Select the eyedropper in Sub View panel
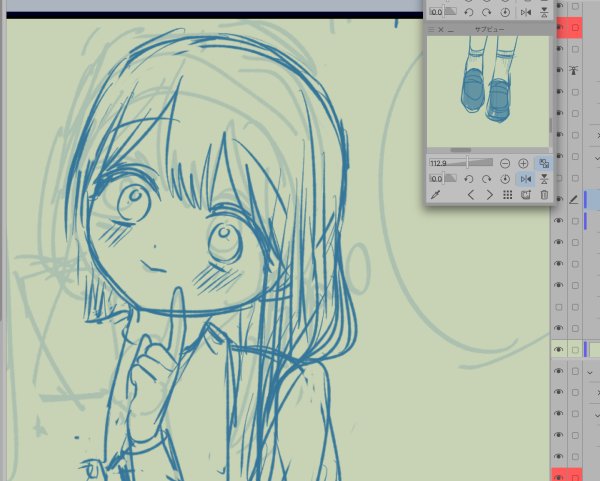This screenshot has height=481, width=600. pyautogui.click(x=436, y=195)
